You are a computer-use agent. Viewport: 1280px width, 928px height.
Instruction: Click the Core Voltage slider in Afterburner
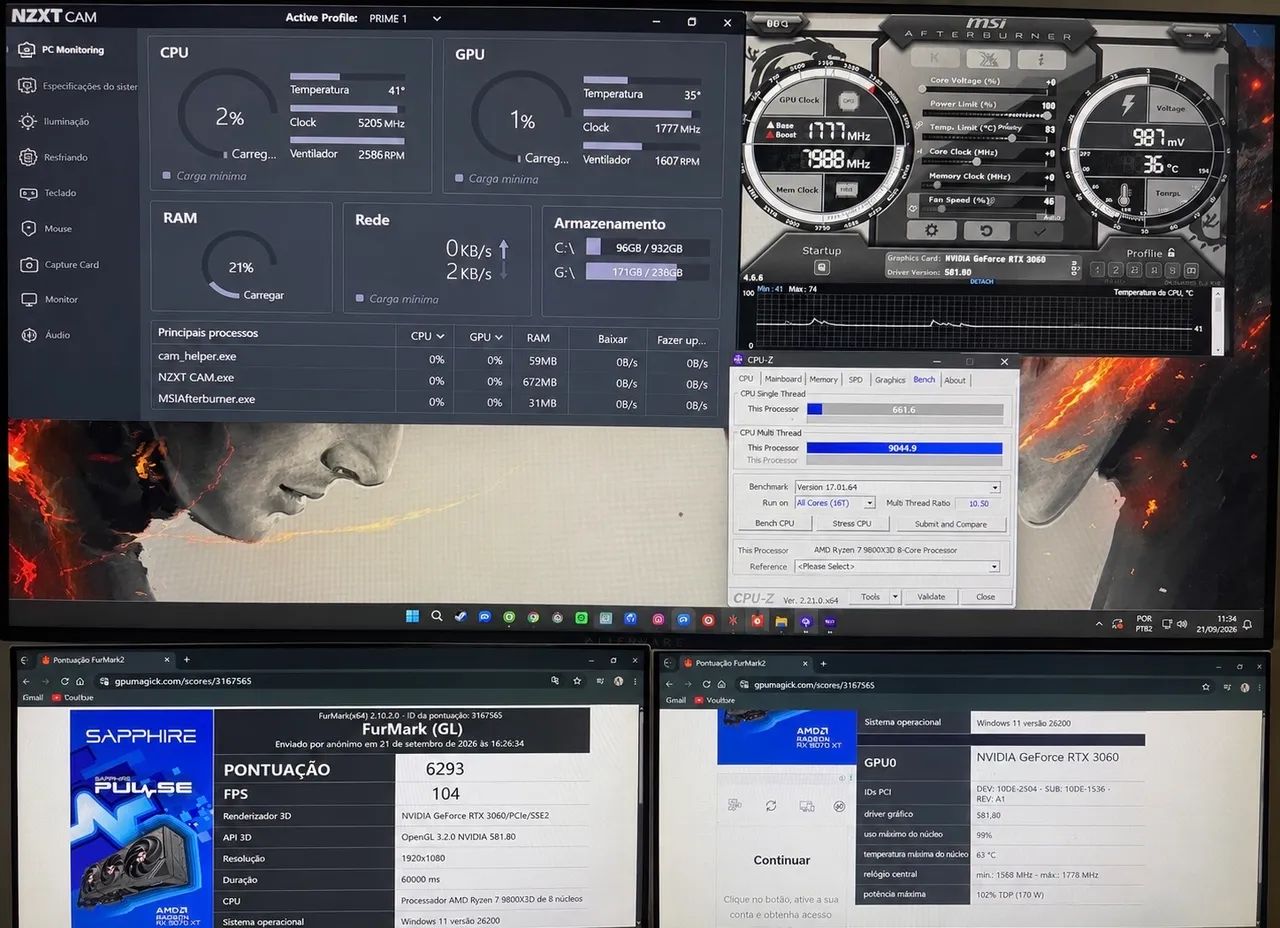(x=984, y=89)
